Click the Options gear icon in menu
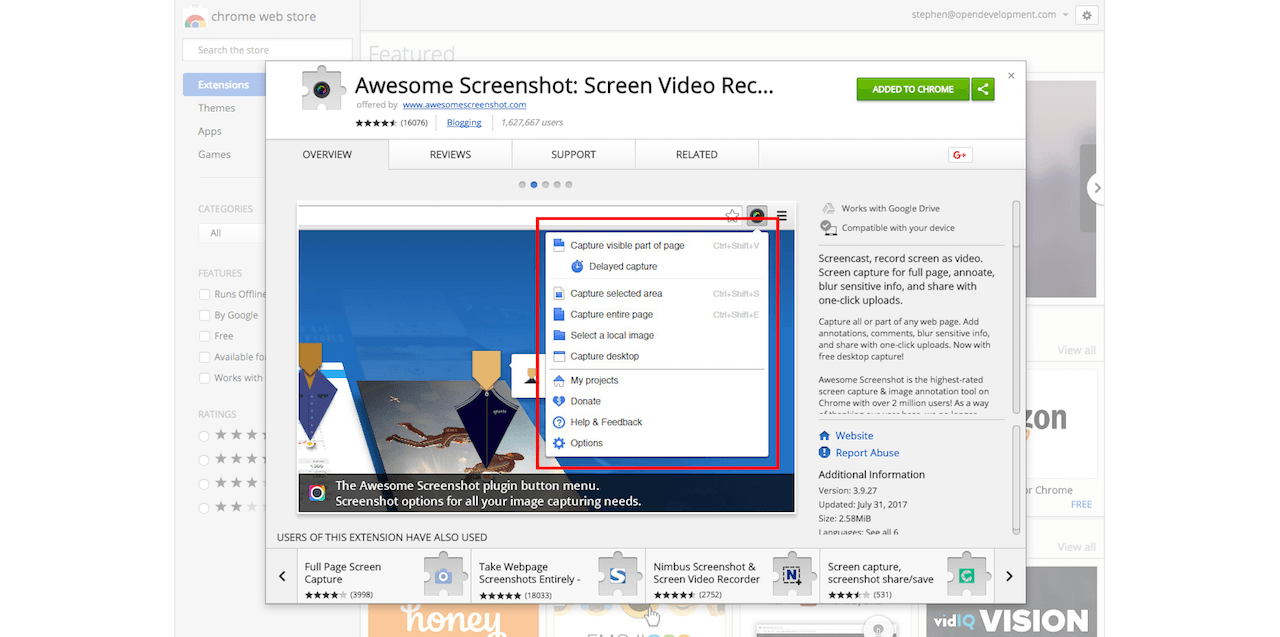Screen dimensions: 1280x637 point(559,443)
